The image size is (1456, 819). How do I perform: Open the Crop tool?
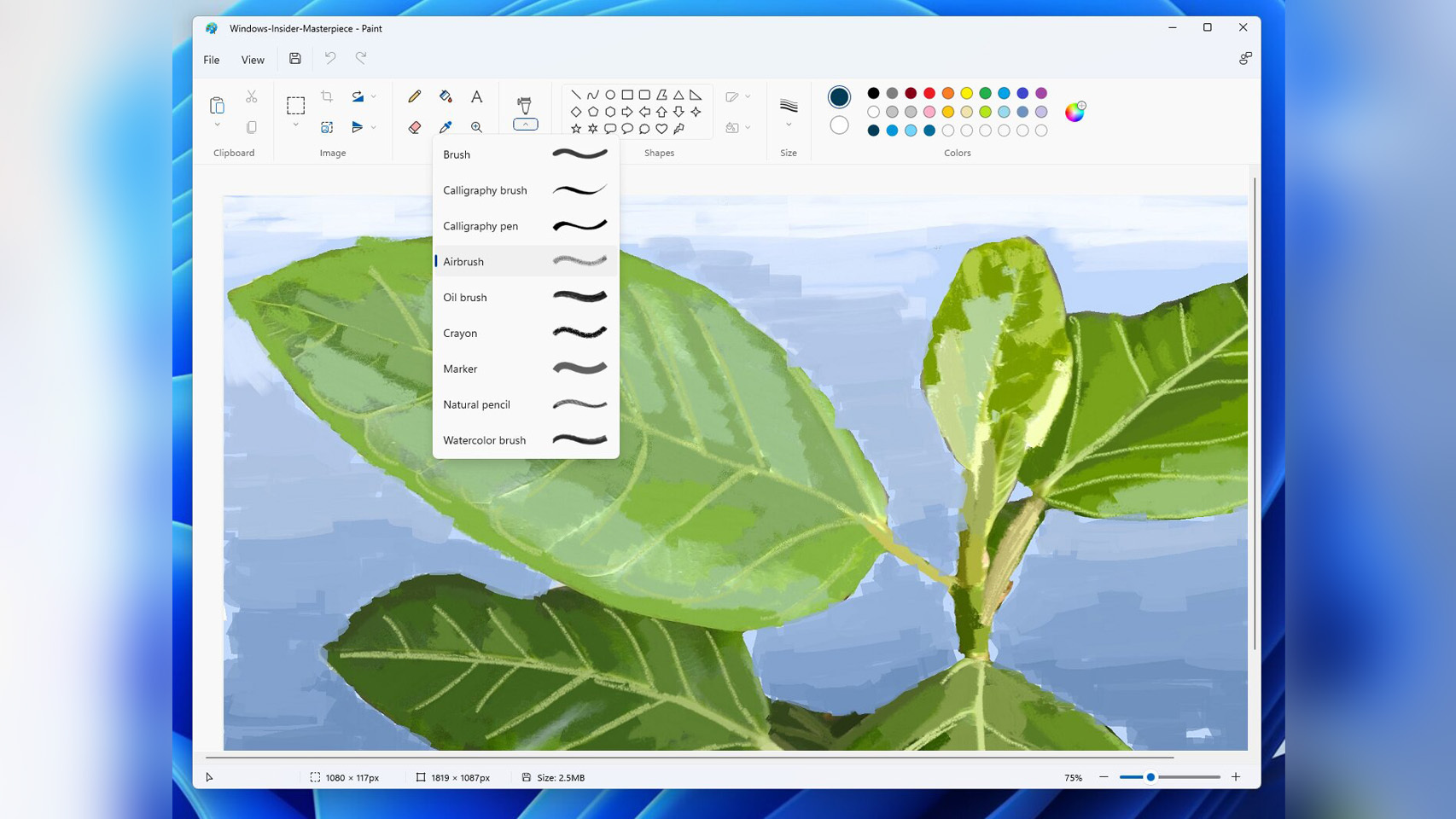(x=327, y=96)
